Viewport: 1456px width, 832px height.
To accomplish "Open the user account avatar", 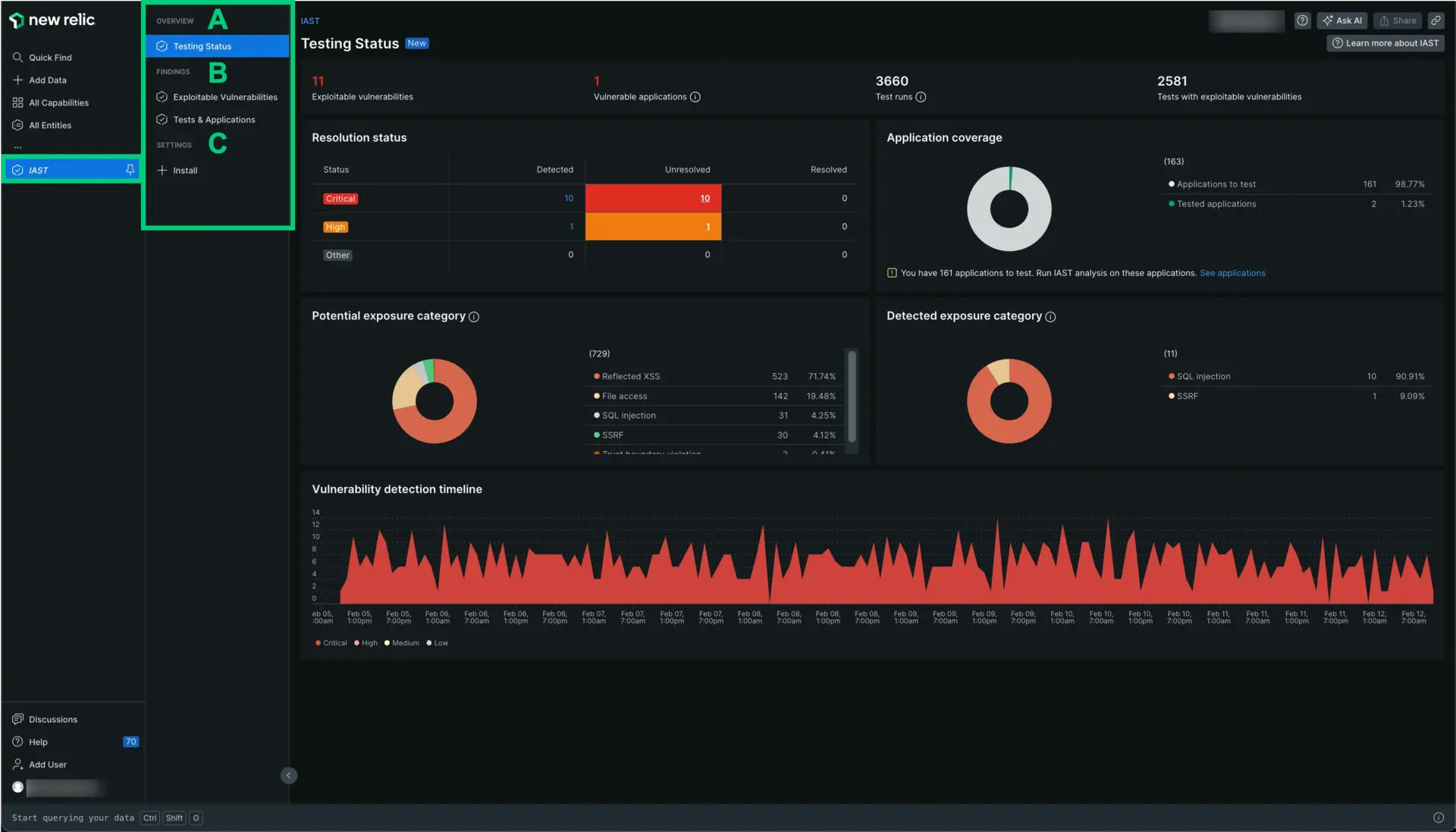I will coord(17,788).
